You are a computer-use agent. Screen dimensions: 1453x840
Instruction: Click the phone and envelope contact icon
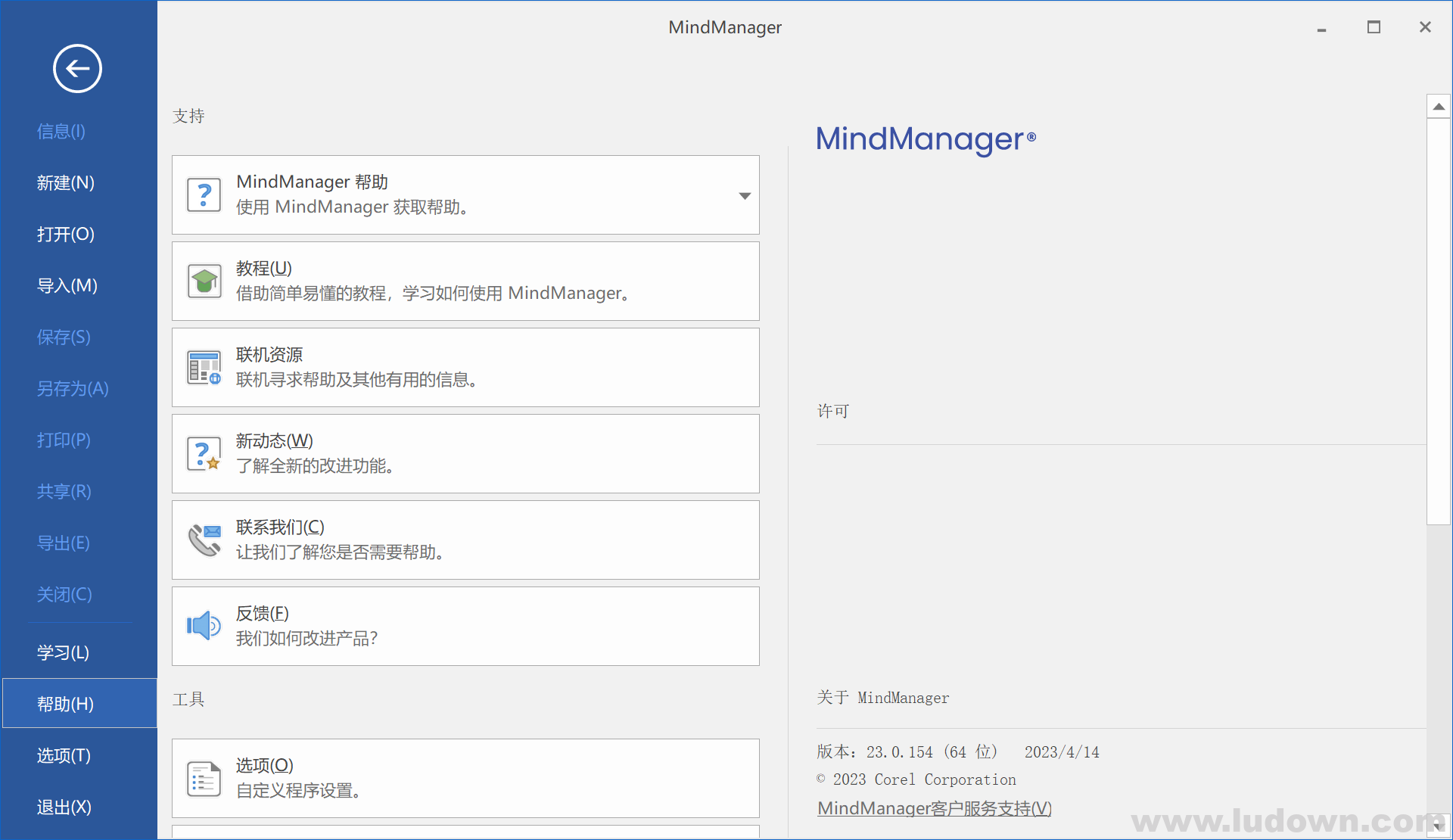tap(204, 540)
